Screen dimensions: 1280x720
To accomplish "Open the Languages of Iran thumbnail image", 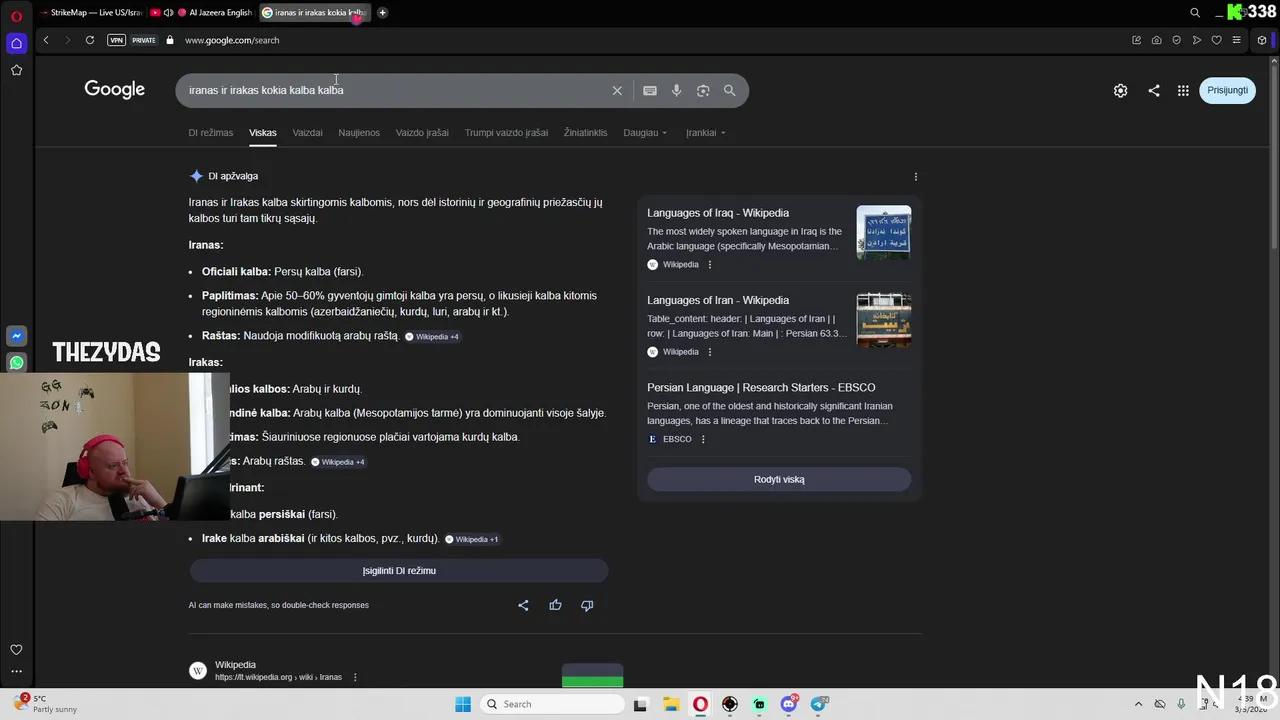I will (884, 320).
